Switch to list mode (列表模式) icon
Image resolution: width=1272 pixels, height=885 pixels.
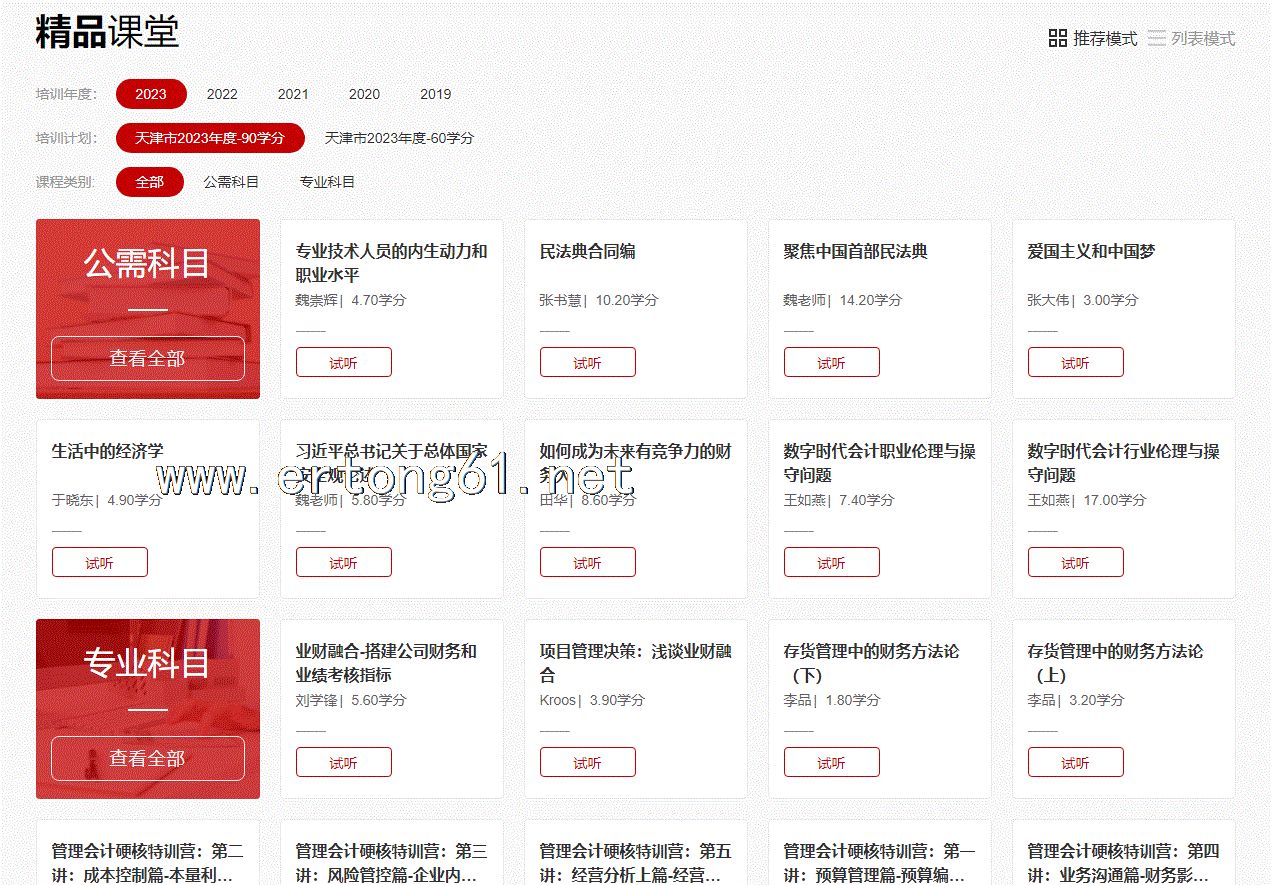[1157, 39]
